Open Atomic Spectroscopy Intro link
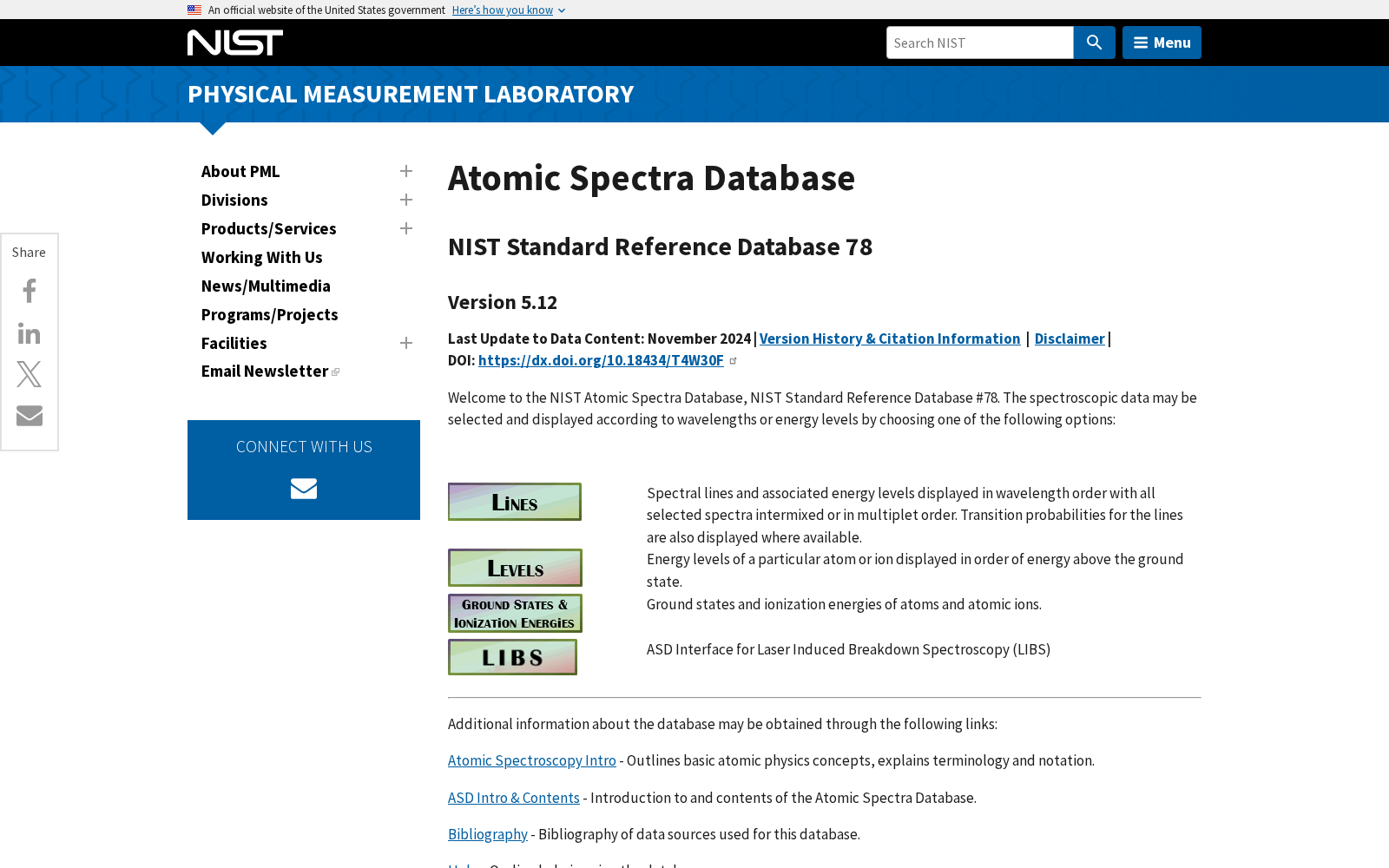This screenshot has width=1389, height=868. [x=532, y=760]
